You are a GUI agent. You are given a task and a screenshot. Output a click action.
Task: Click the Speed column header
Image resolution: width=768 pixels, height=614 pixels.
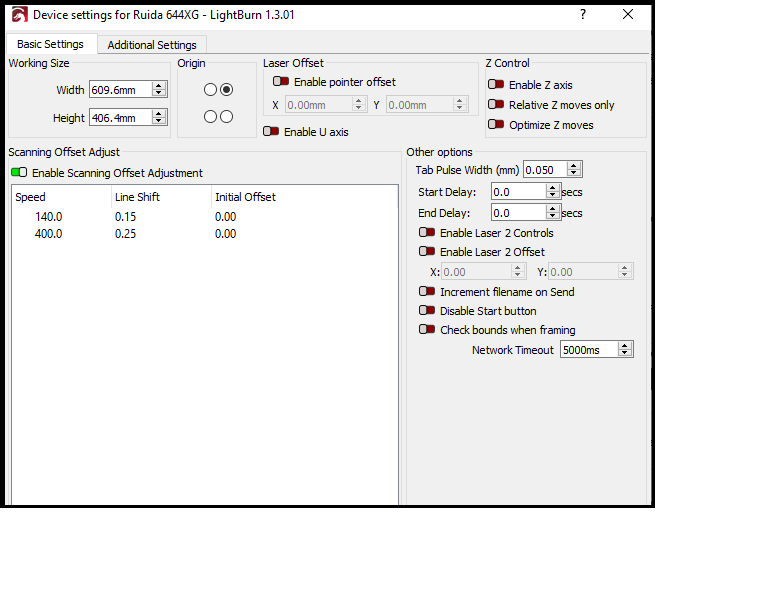(30, 197)
